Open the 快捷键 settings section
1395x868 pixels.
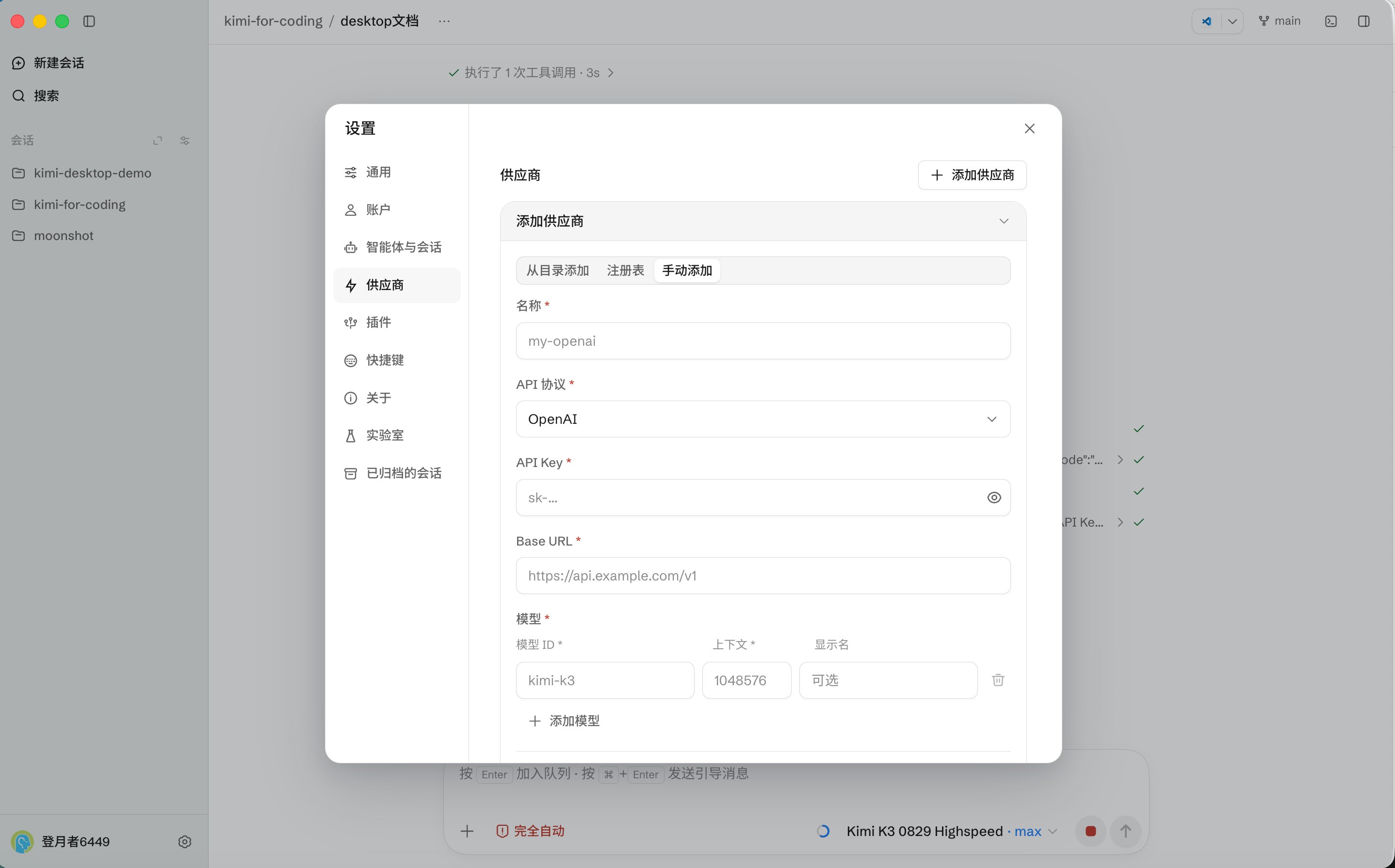(x=397, y=360)
